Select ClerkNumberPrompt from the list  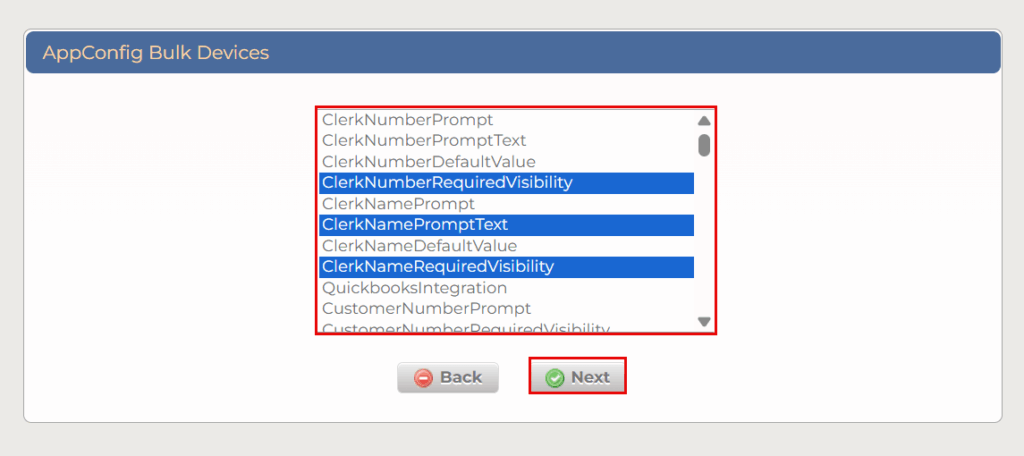[x=408, y=120]
